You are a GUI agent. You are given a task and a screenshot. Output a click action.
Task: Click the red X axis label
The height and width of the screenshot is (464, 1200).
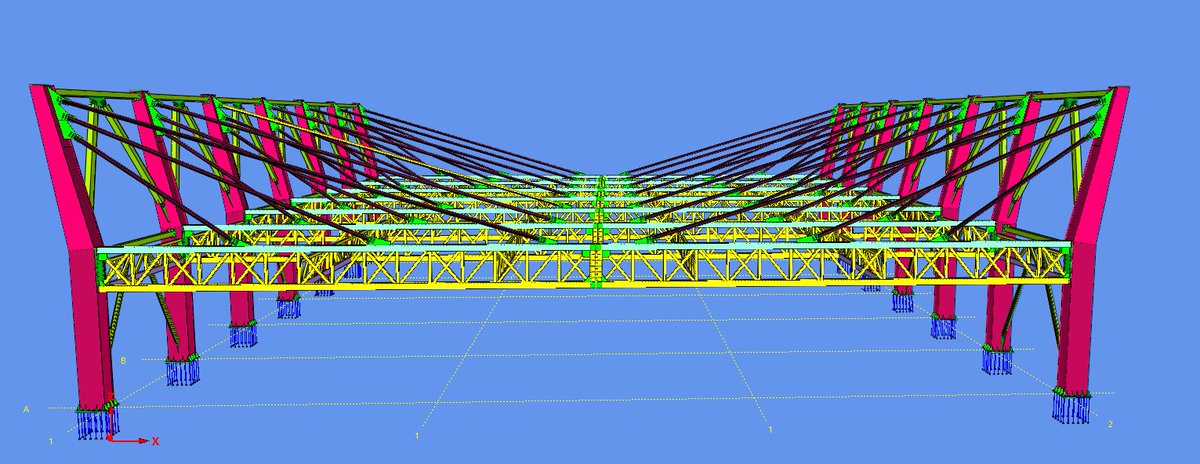pyautogui.click(x=156, y=440)
